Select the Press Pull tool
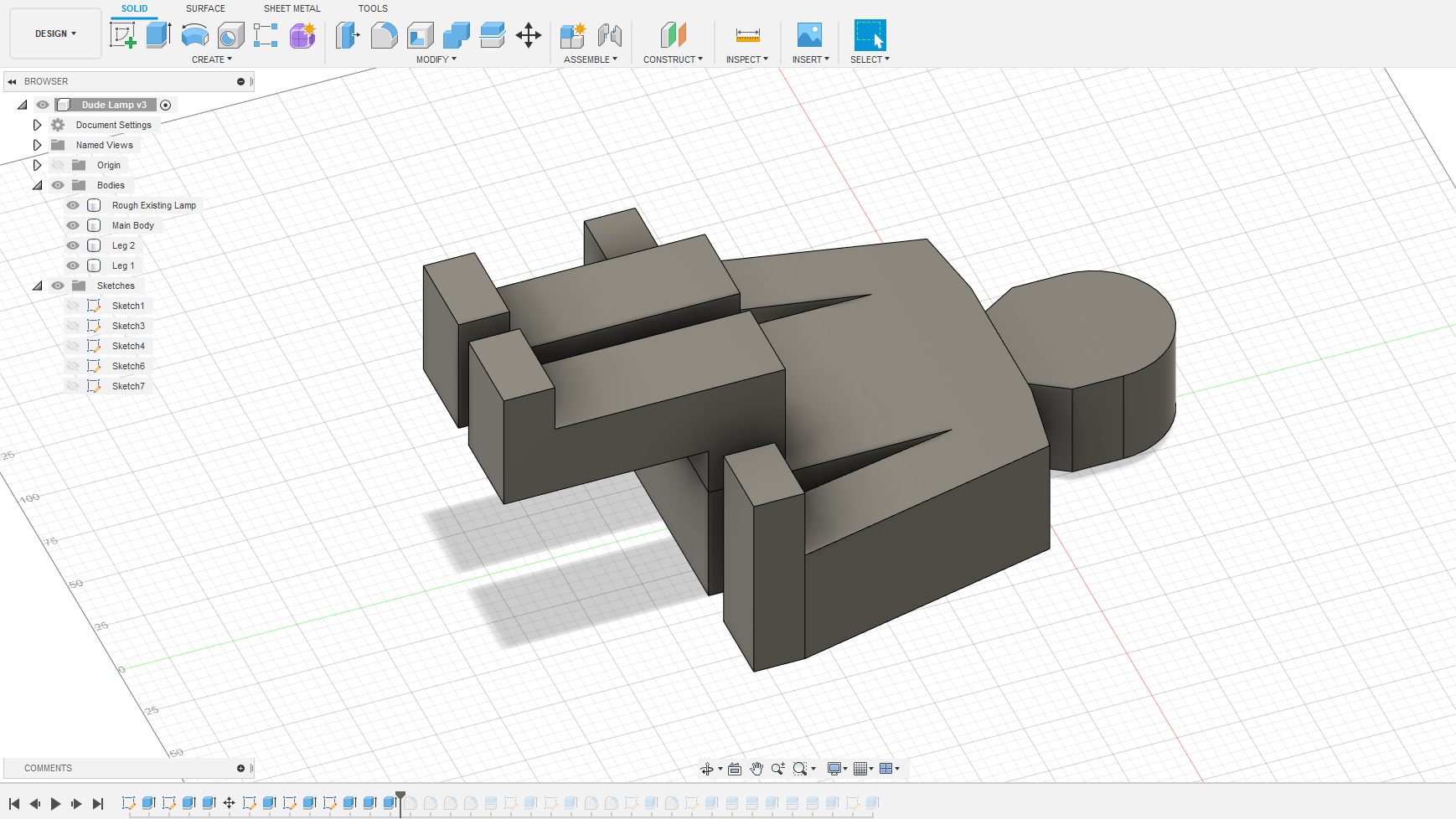The width and height of the screenshot is (1456, 819). (x=348, y=35)
